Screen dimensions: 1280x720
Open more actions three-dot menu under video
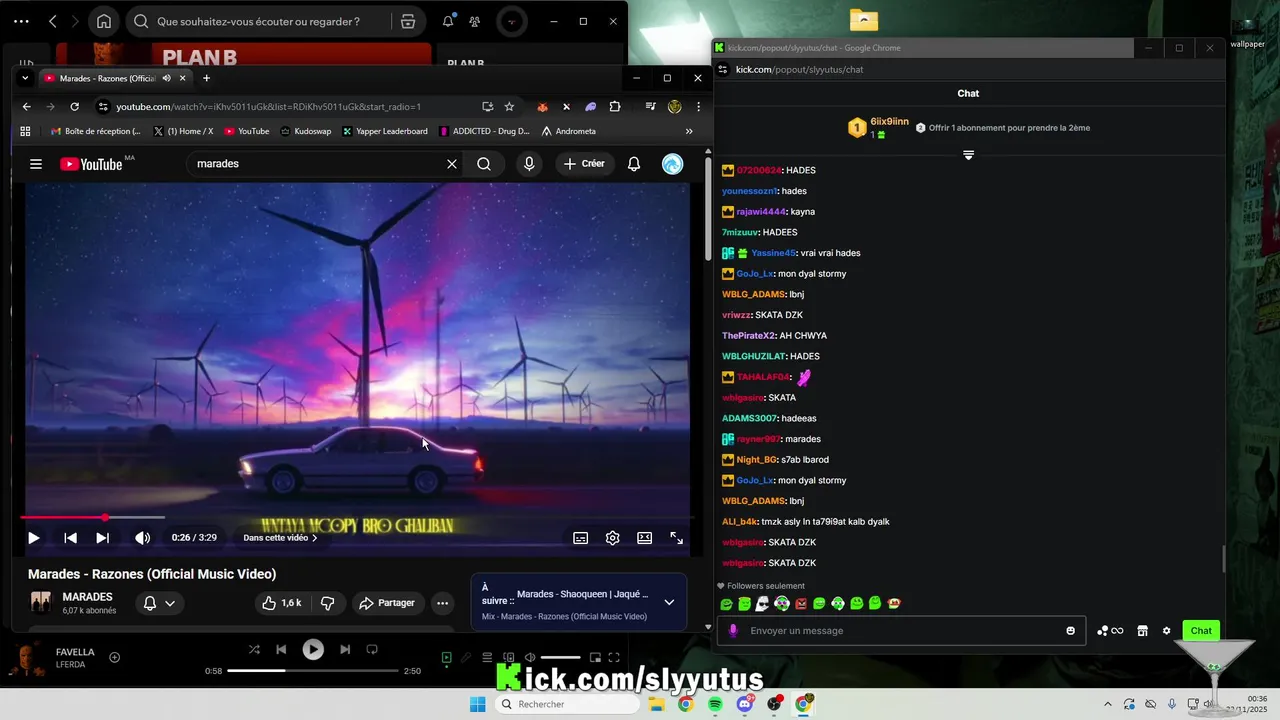(442, 603)
